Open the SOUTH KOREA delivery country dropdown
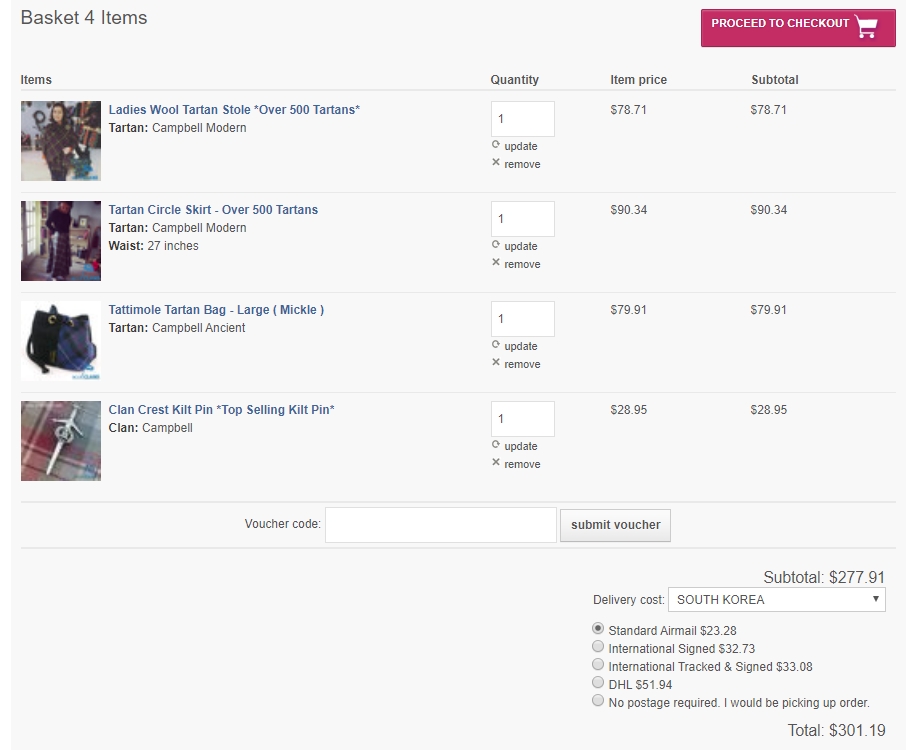 point(776,600)
